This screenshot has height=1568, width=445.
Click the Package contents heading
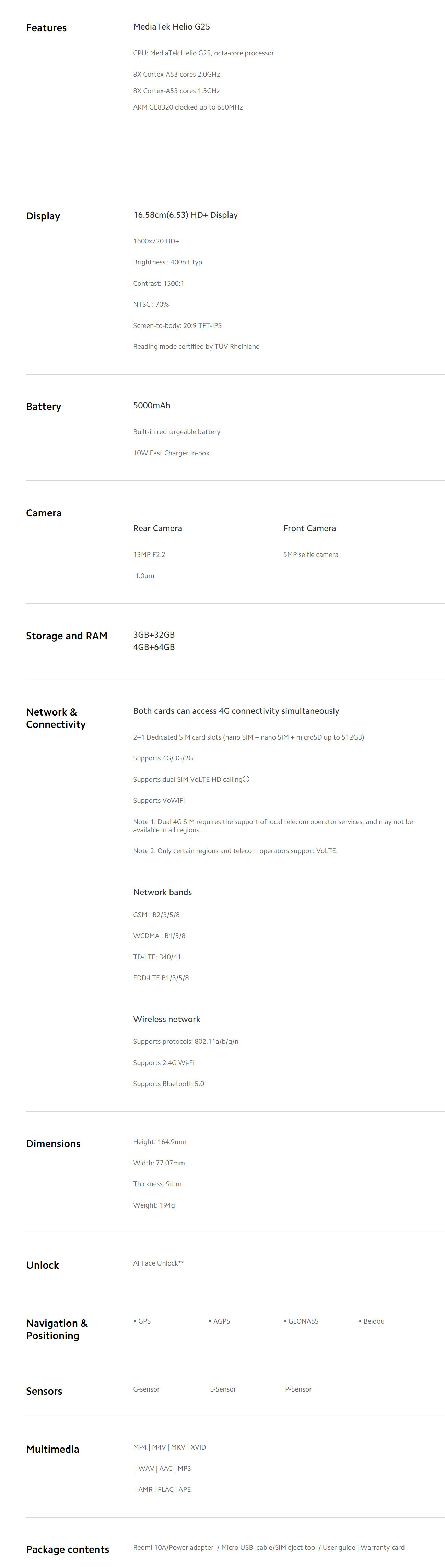pyautogui.click(x=68, y=1550)
